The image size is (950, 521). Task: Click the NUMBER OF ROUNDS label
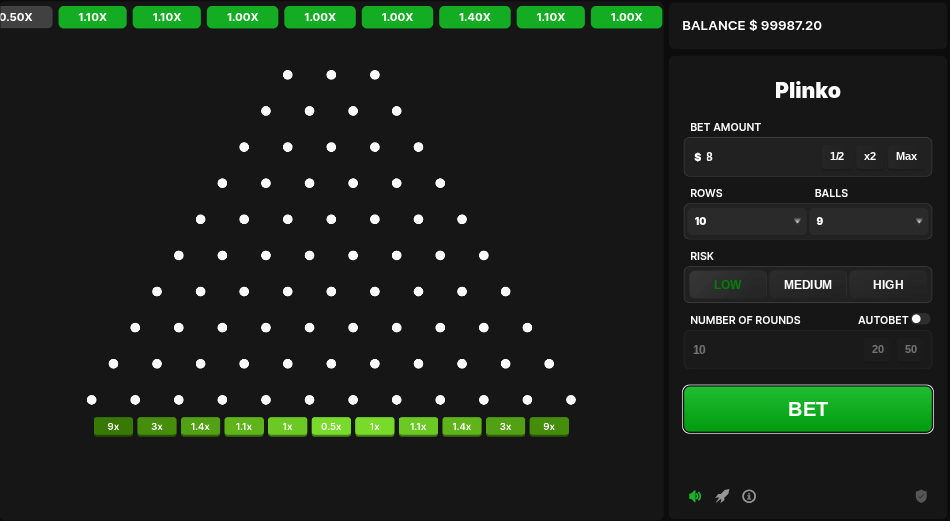pyautogui.click(x=745, y=320)
